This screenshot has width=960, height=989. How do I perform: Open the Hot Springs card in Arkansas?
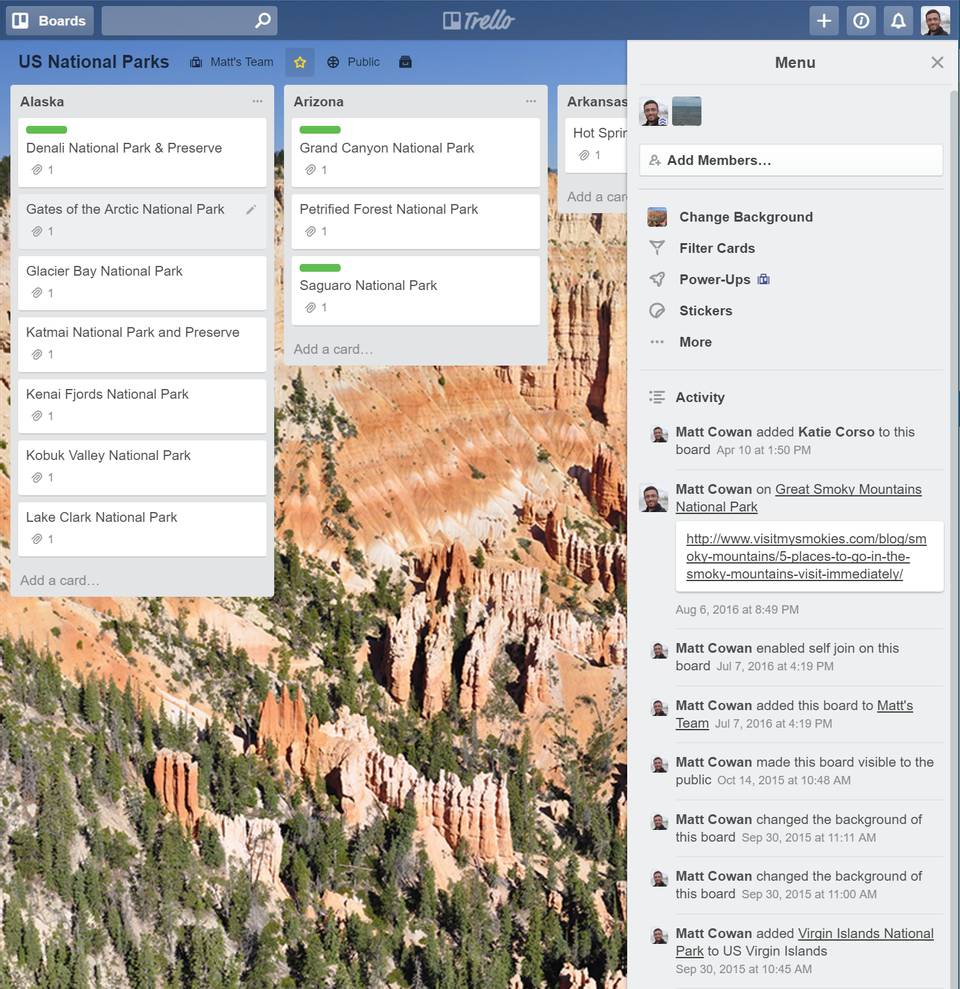point(596,145)
